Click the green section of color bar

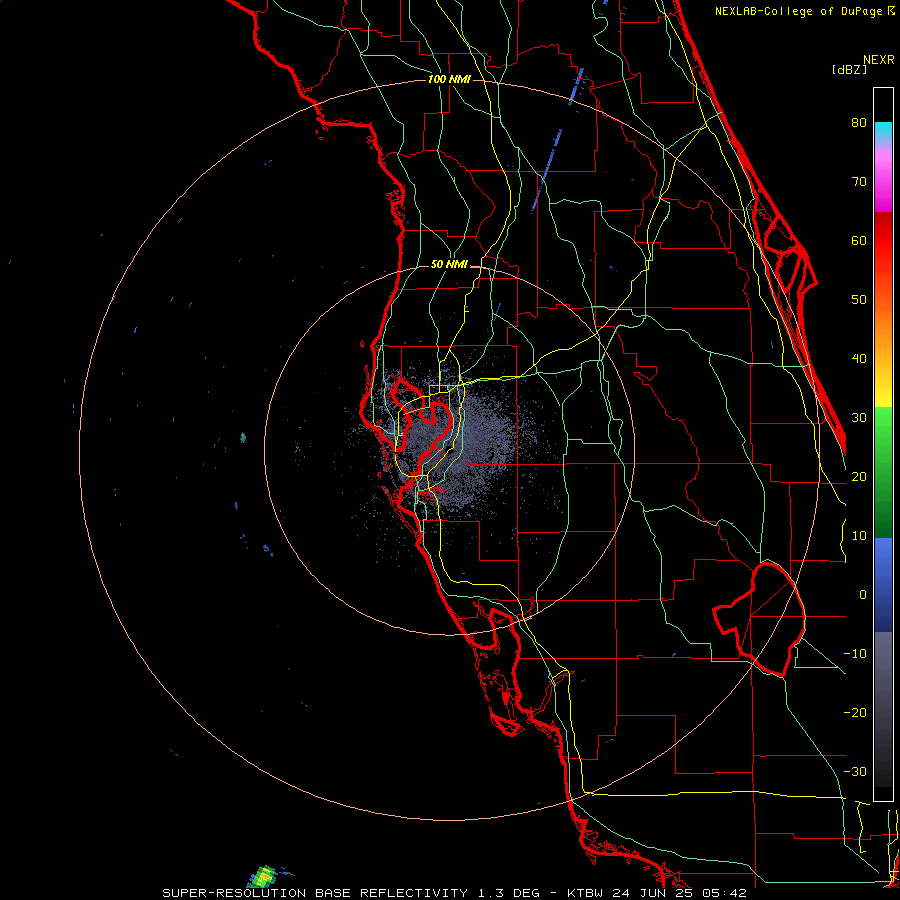tap(883, 472)
